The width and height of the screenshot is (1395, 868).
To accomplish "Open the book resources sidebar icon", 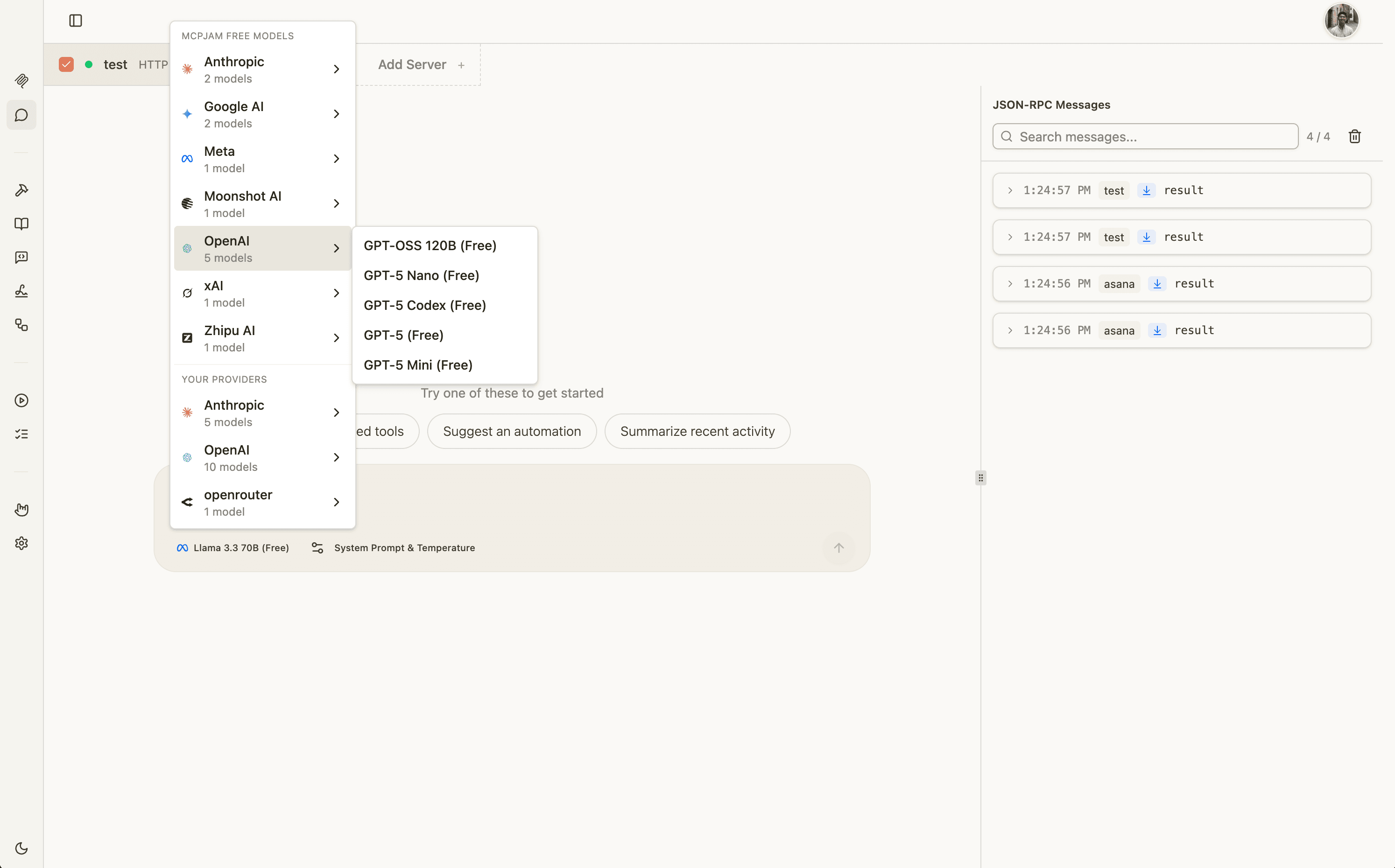I will click(x=21, y=224).
